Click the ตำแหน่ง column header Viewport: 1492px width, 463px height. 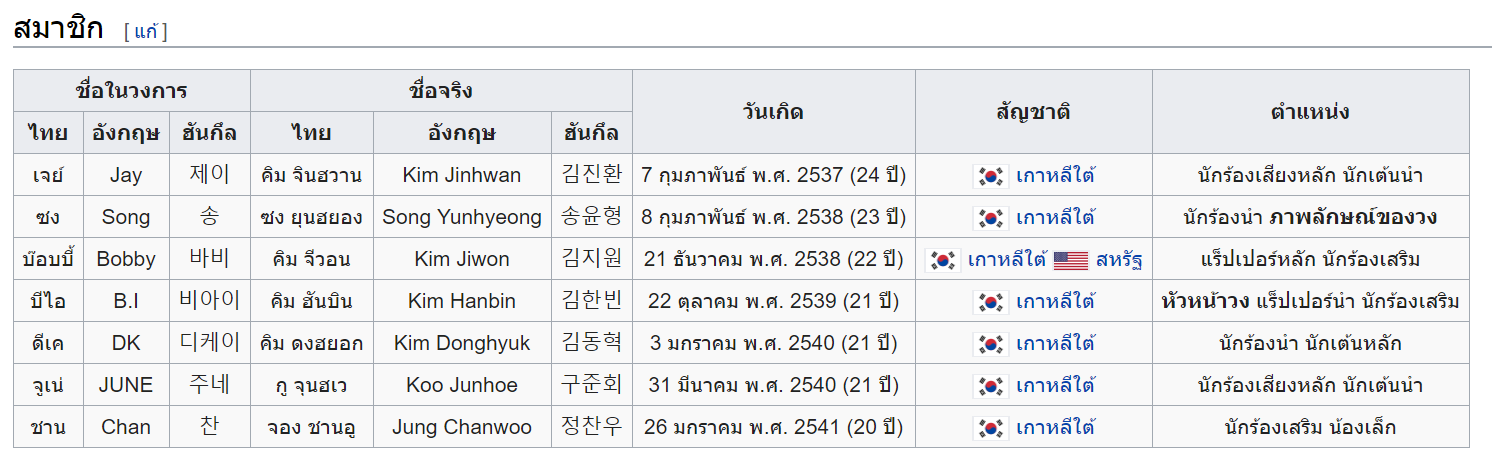pos(1310,111)
